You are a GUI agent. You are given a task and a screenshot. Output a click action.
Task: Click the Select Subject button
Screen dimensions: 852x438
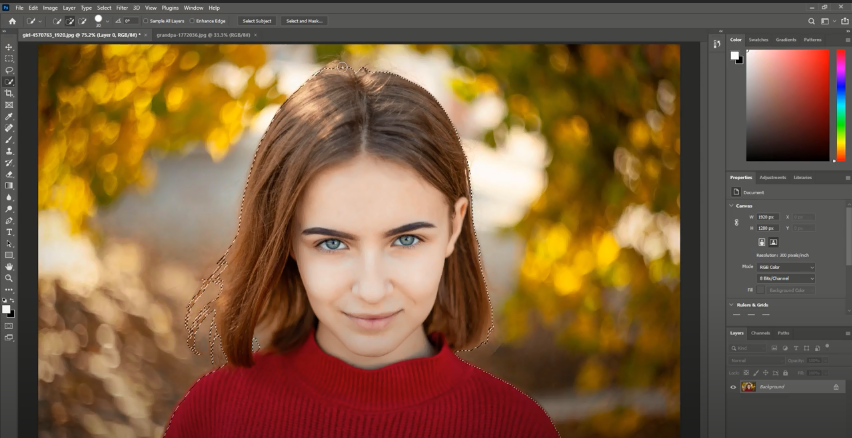point(256,20)
